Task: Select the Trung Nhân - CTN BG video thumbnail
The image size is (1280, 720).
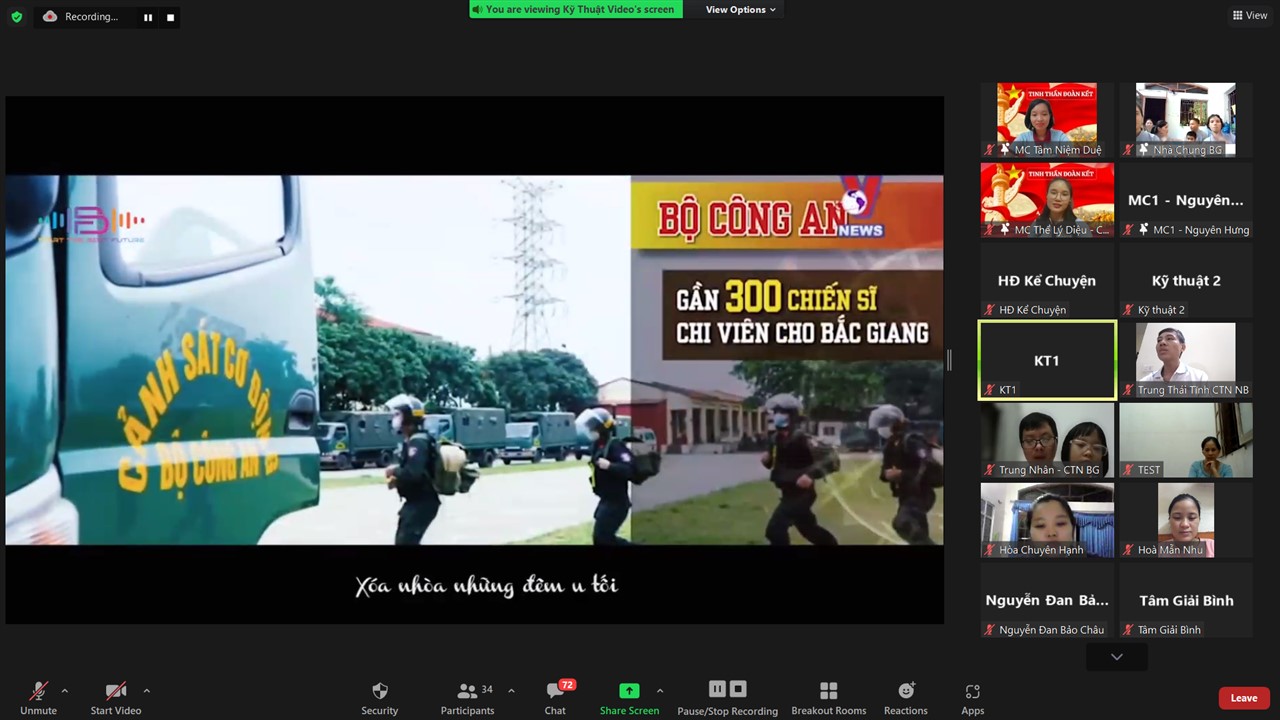Action: click(1047, 440)
